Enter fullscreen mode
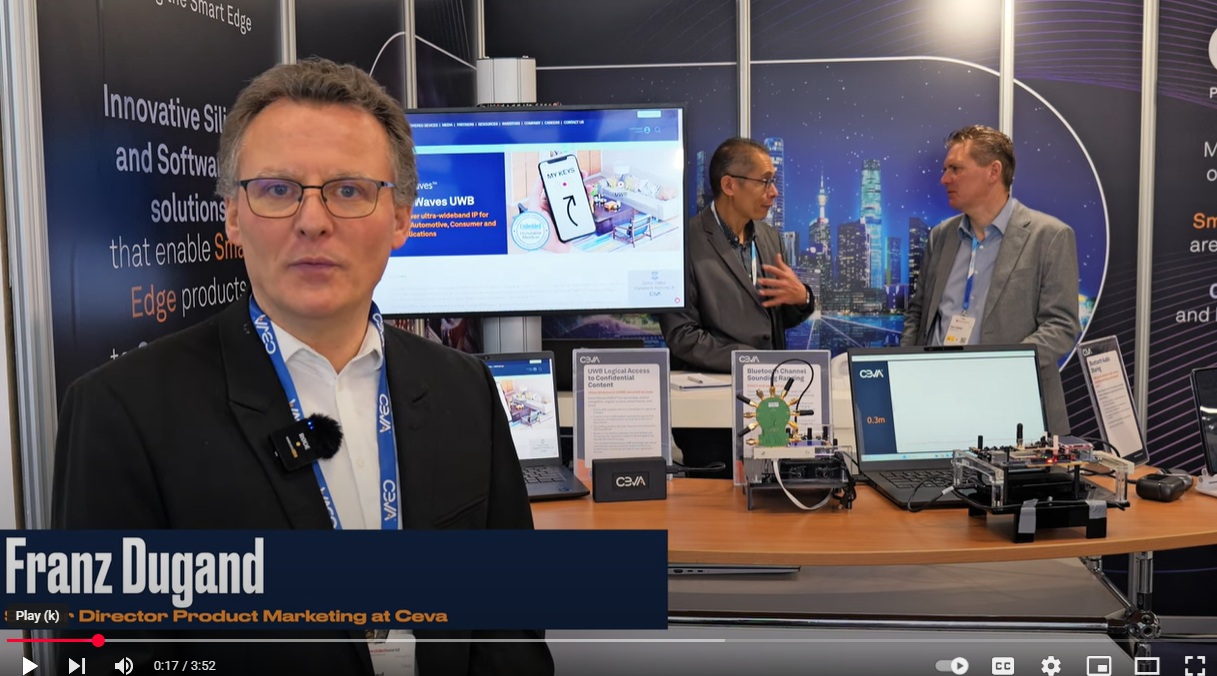The width and height of the screenshot is (1217, 676). tap(1194, 665)
